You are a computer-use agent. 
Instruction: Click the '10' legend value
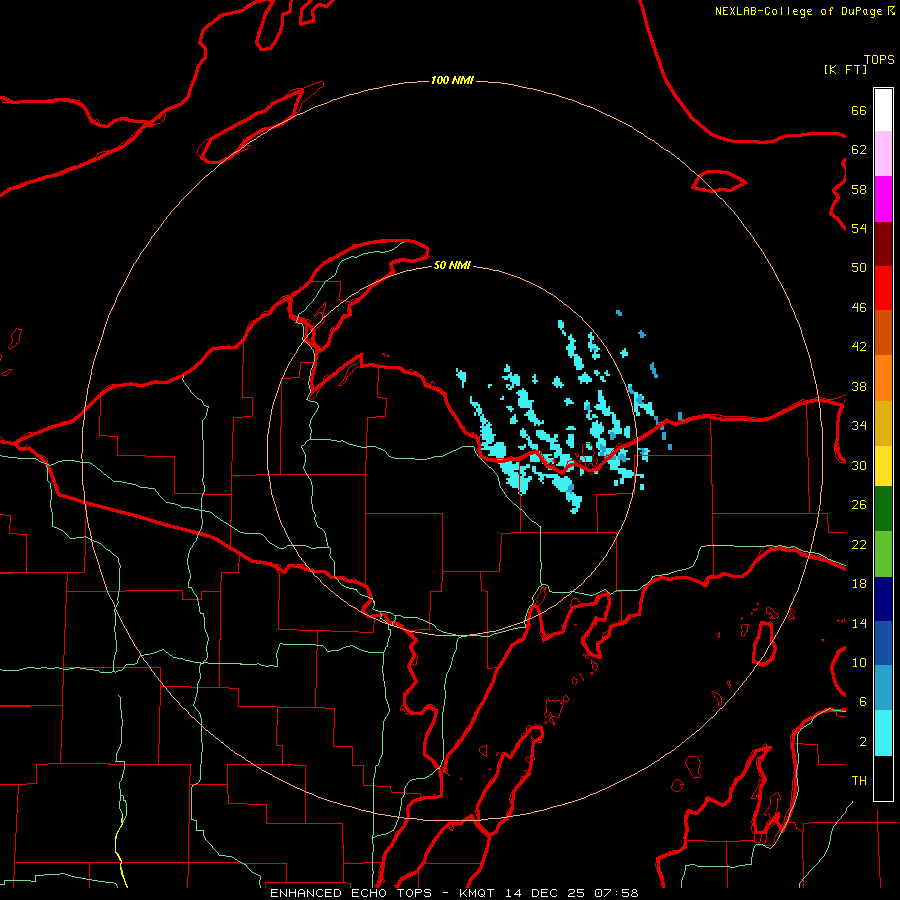(x=859, y=662)
